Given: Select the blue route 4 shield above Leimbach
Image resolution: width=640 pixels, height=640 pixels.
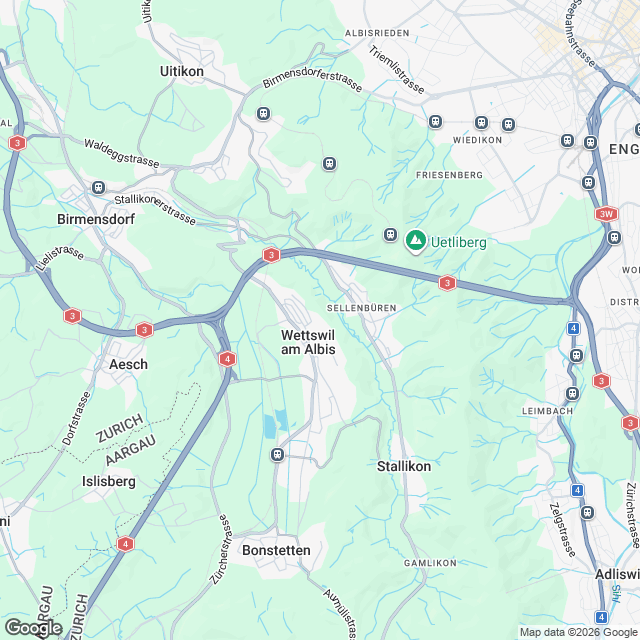Looking at the screenshot, I should pyautogui.click(x=573, y=328).
